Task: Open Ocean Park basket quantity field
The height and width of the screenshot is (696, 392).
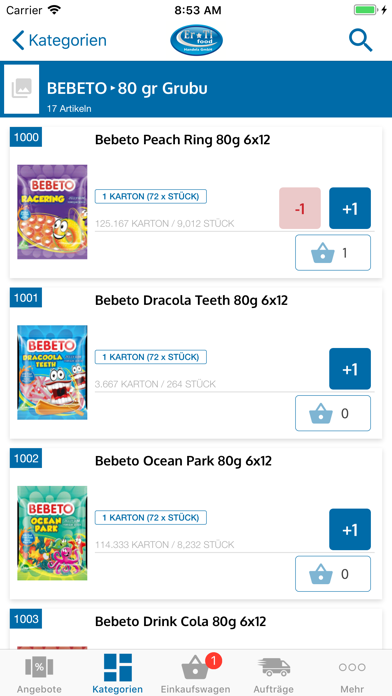Action: click(333, 574)
